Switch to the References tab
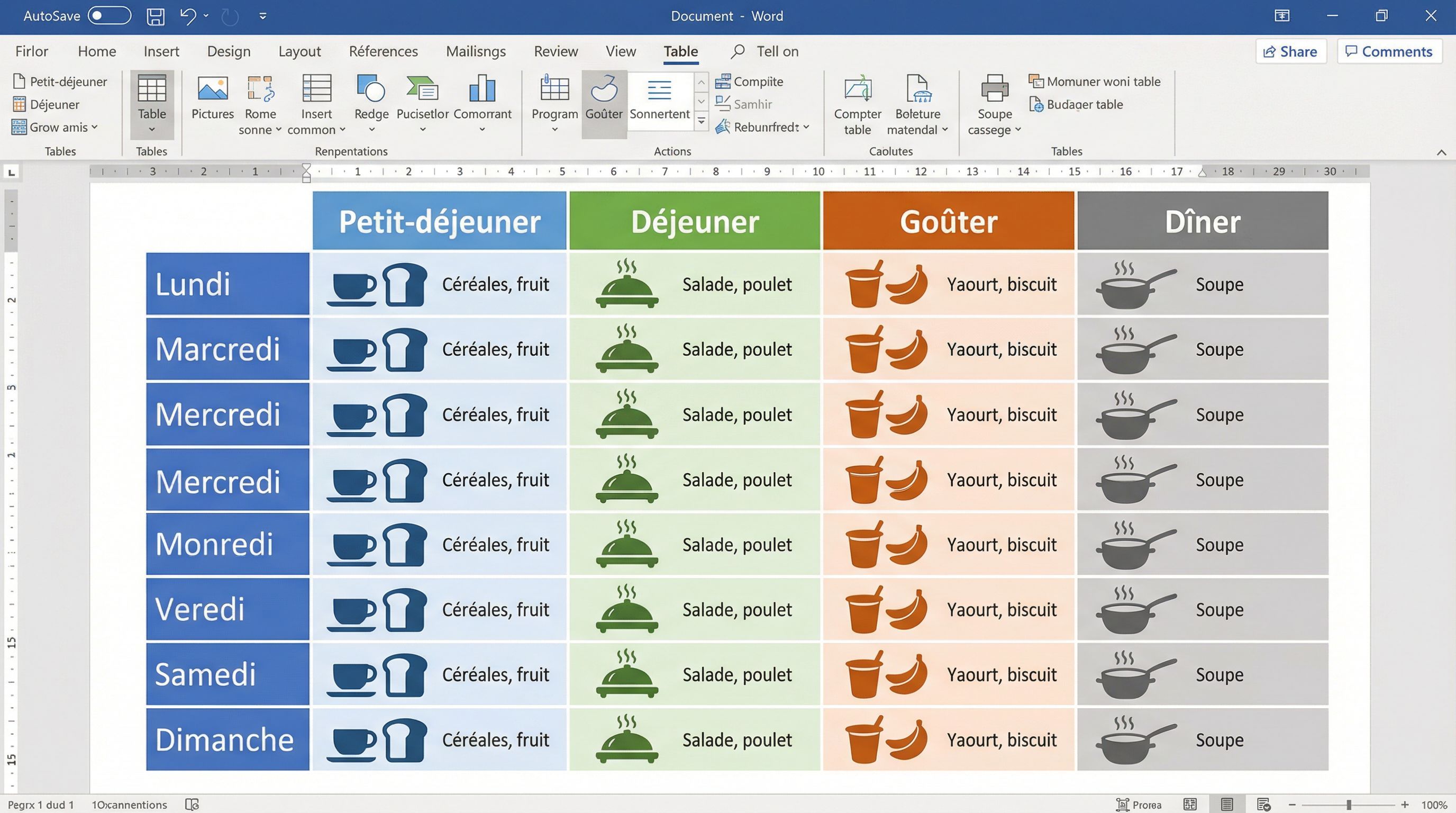1456x813 pixels. pyautogui.click(x=383, y=51)
